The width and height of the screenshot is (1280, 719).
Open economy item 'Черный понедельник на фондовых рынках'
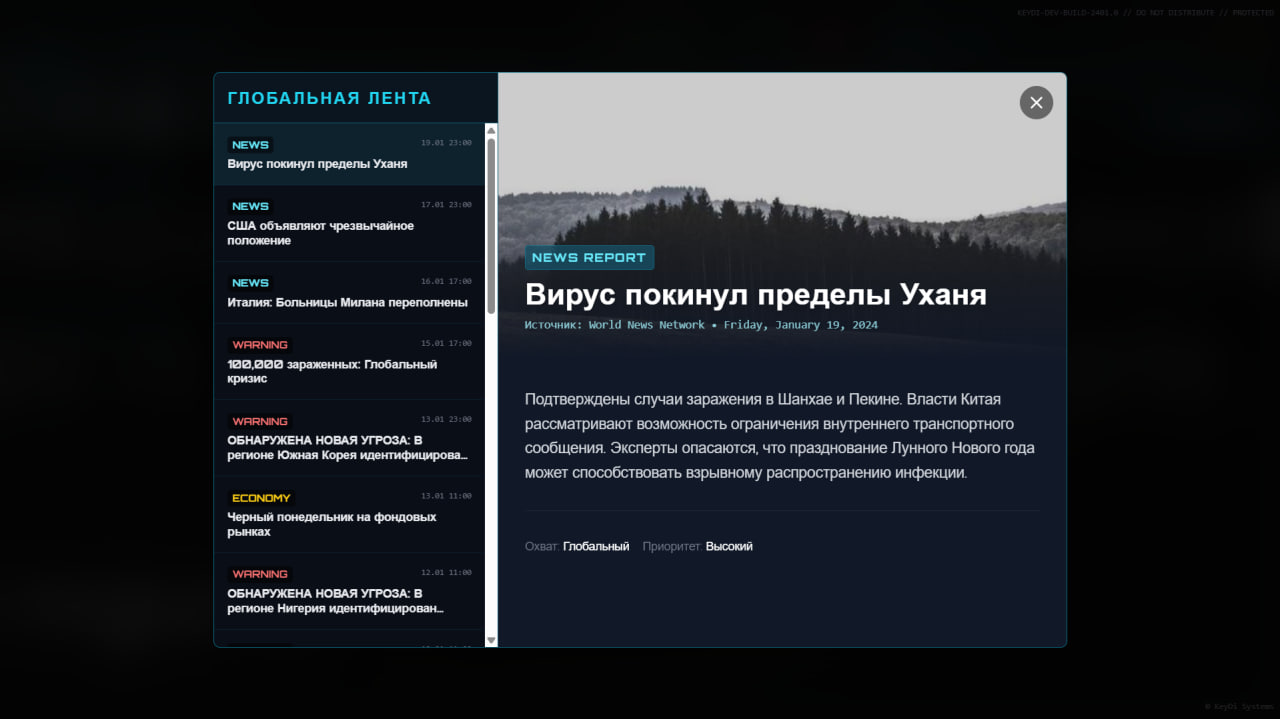(x=349, y=514)
